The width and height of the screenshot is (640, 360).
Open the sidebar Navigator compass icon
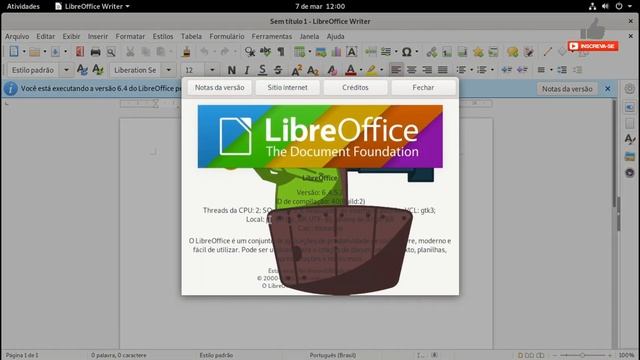click(629, 173)
